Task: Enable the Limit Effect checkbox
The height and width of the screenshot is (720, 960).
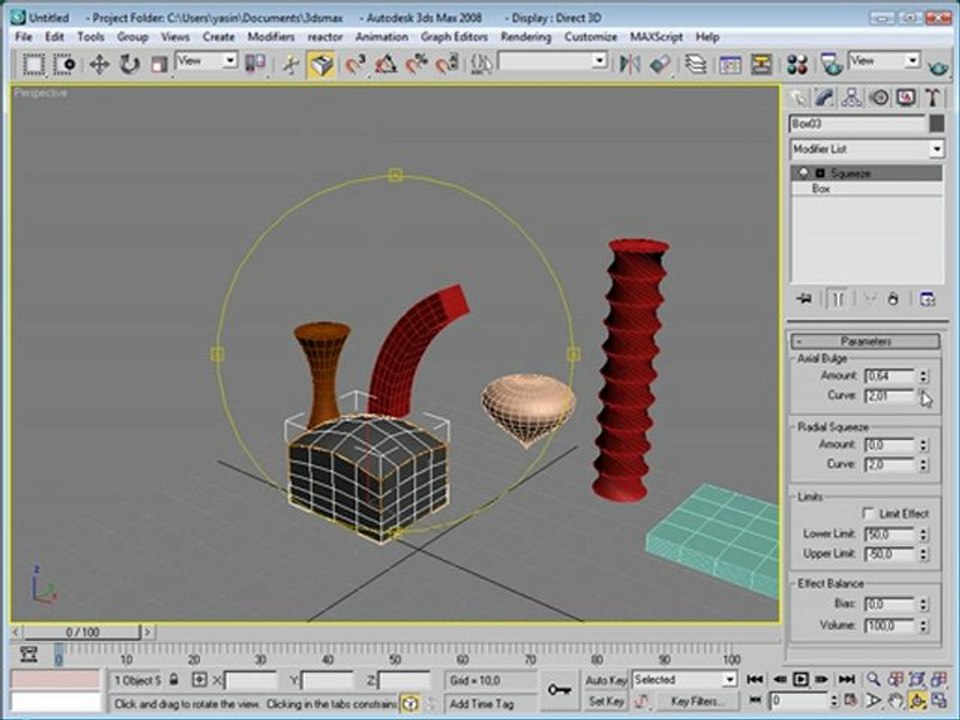Action: click(x=868, y=512)
